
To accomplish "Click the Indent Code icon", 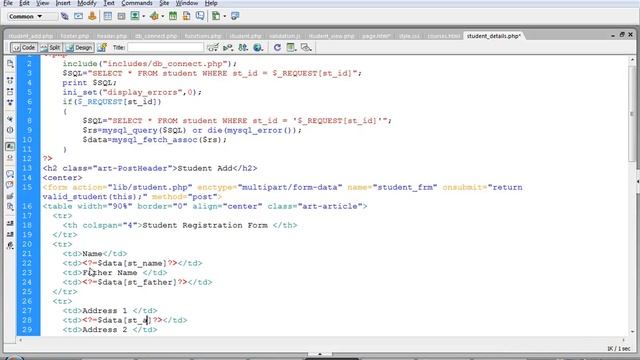I will 10,224.
